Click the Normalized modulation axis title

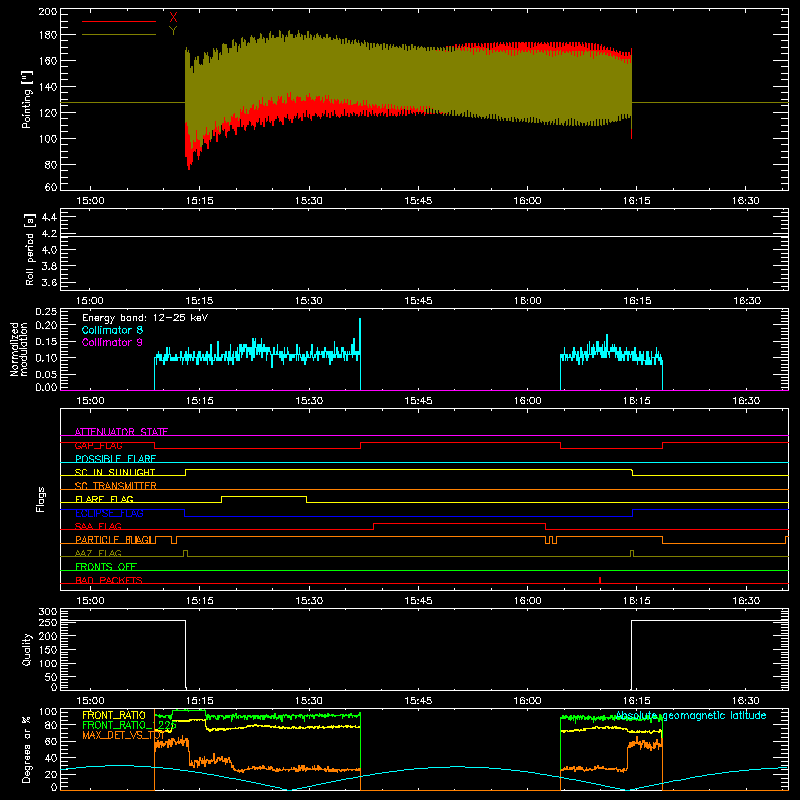[x=19, y=349]
